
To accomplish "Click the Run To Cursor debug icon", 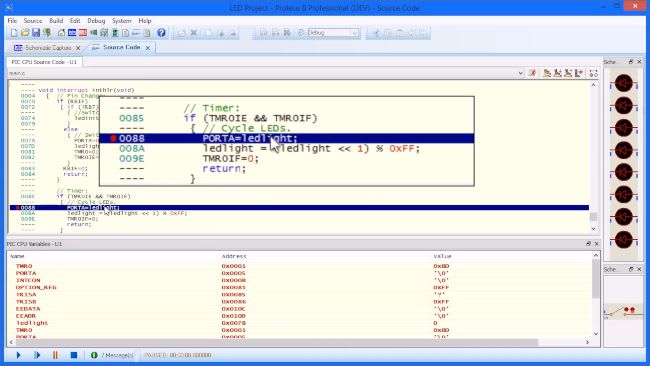I will [579, 73].
